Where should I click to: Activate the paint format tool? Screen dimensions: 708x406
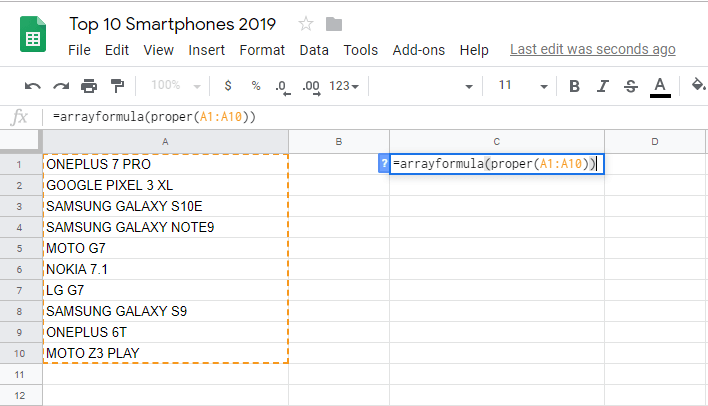click(x=117, y=85)
